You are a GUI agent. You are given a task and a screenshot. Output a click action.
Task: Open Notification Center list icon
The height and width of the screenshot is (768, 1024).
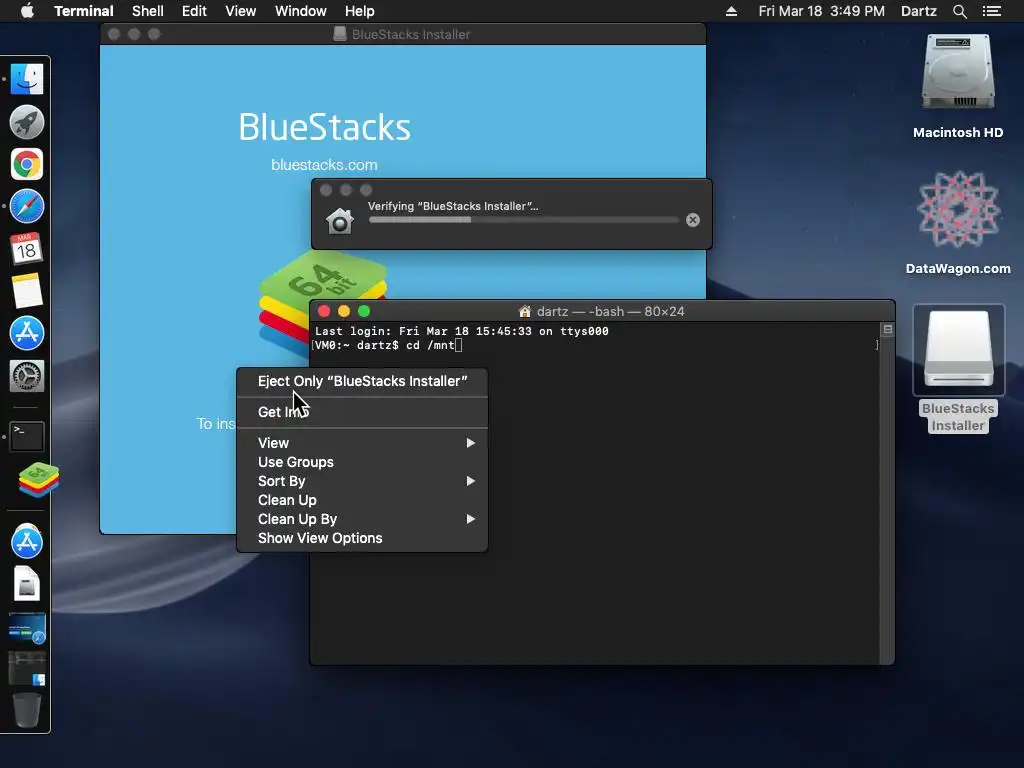(992, 11)
